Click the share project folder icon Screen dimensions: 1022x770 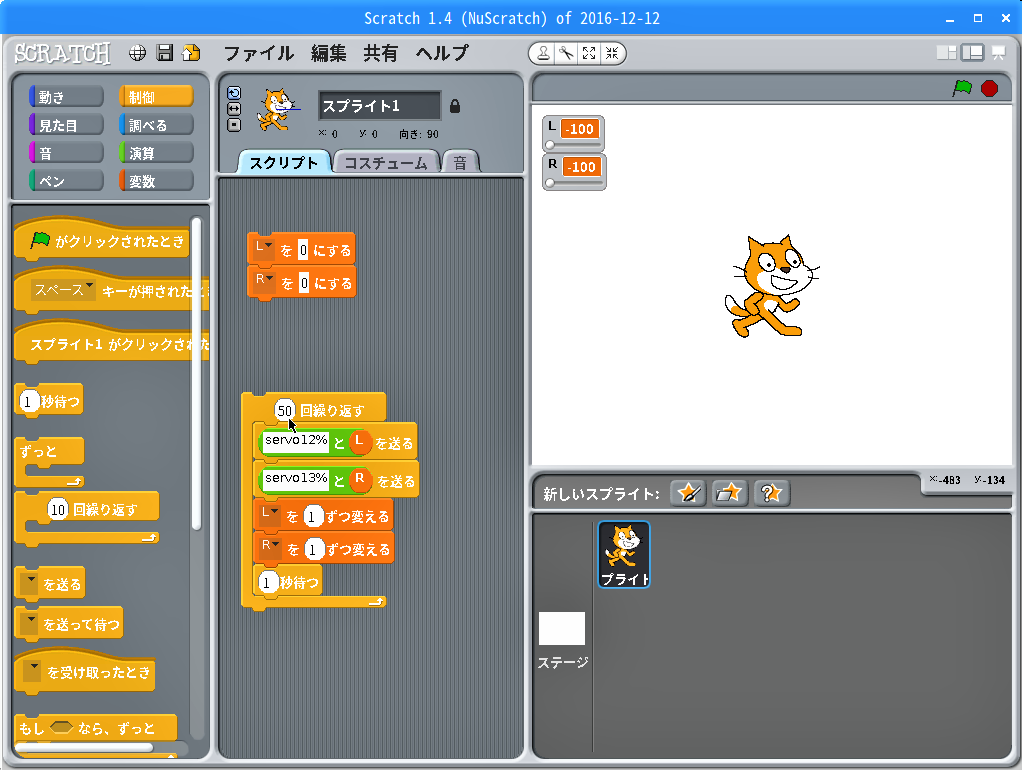point(192,53)
